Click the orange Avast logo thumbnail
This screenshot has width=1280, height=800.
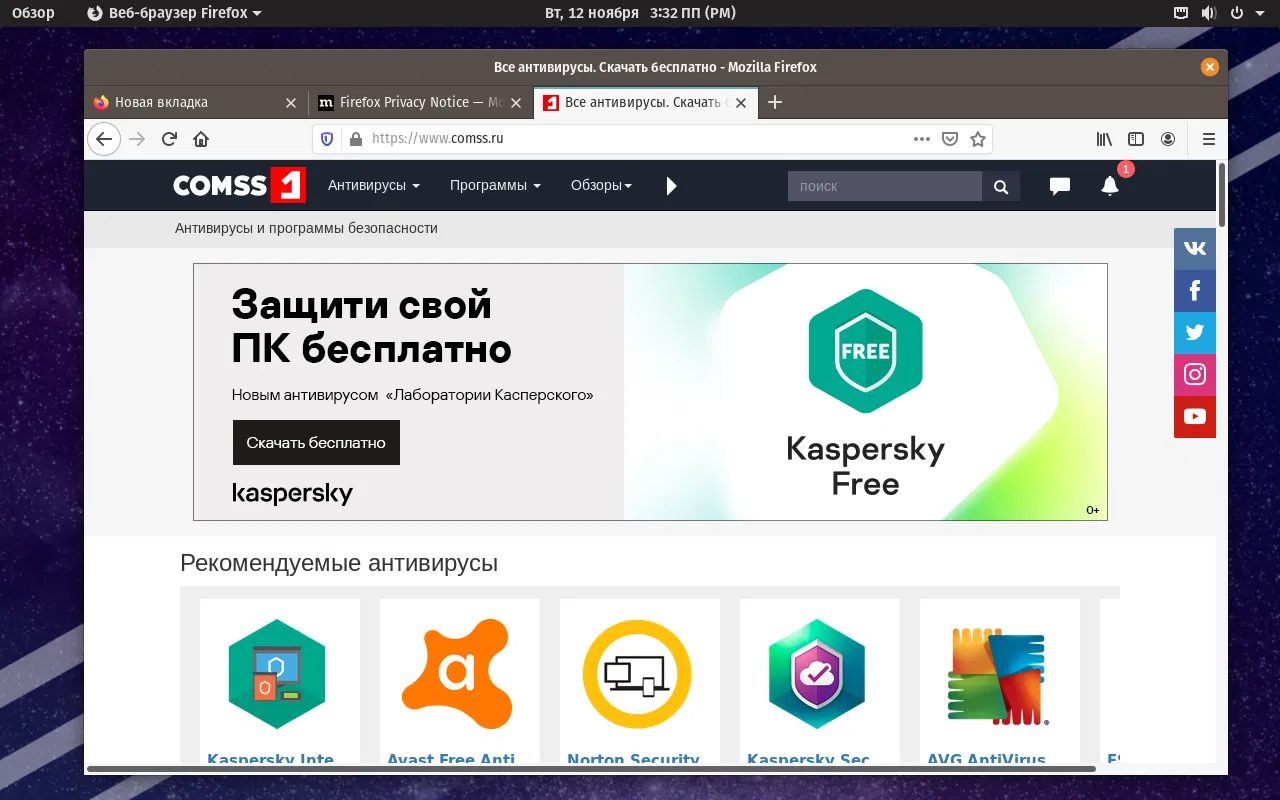457,673
